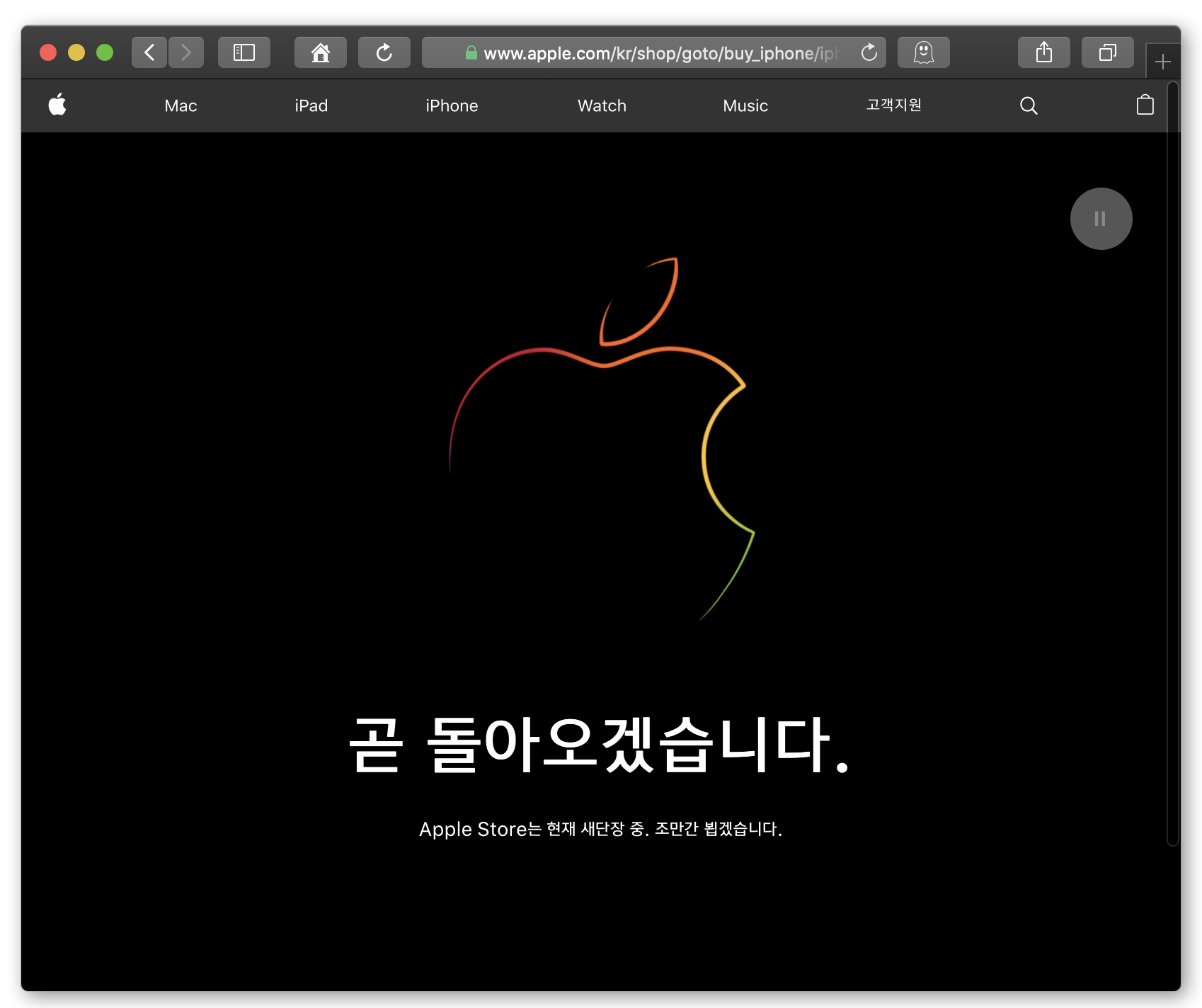Open the Music navigation item
1202x1008 pixels.
coord(745,105)
